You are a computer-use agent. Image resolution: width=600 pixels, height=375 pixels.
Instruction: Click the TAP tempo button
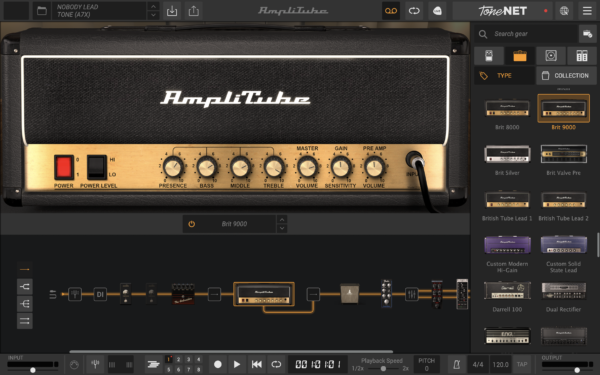522,364
